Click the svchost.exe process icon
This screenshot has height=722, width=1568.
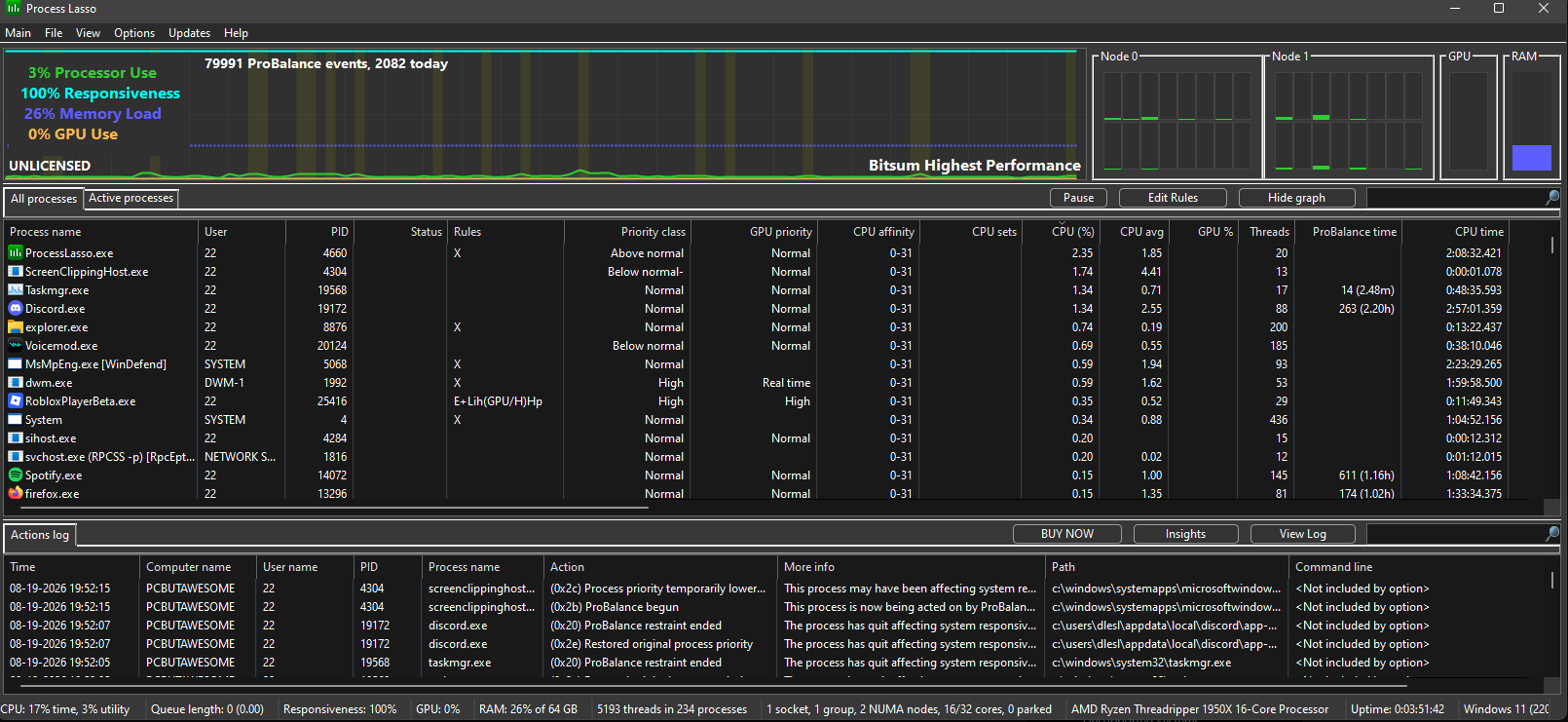click(16, 457)
